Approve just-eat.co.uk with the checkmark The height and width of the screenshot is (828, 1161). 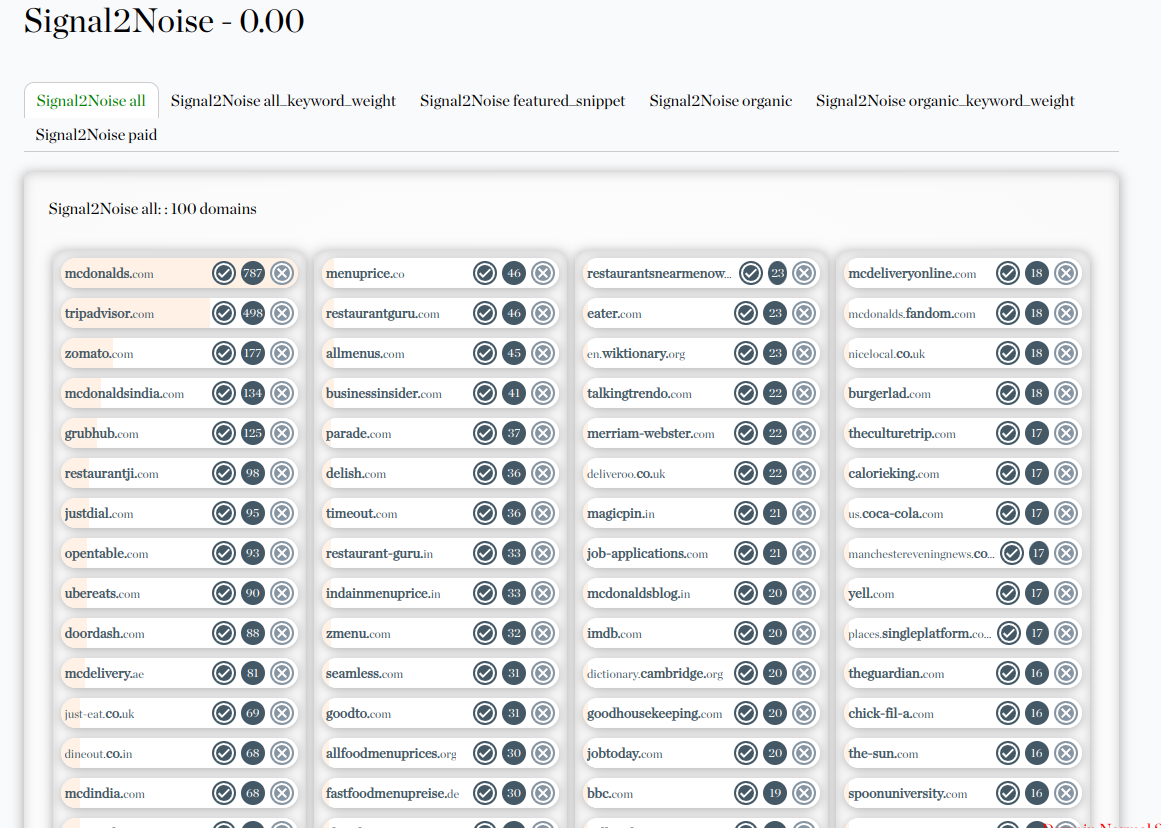click(x=224, y=713)
